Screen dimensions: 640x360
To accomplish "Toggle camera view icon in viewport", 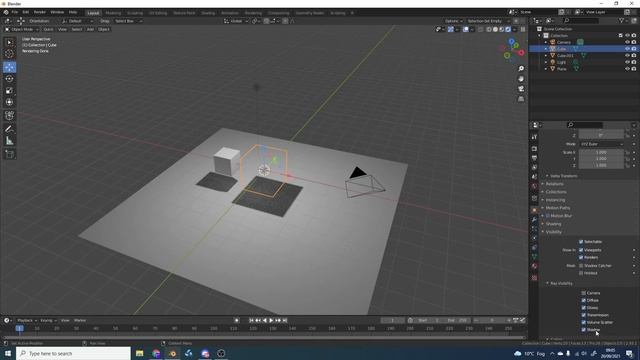I will tap(521, 89).
